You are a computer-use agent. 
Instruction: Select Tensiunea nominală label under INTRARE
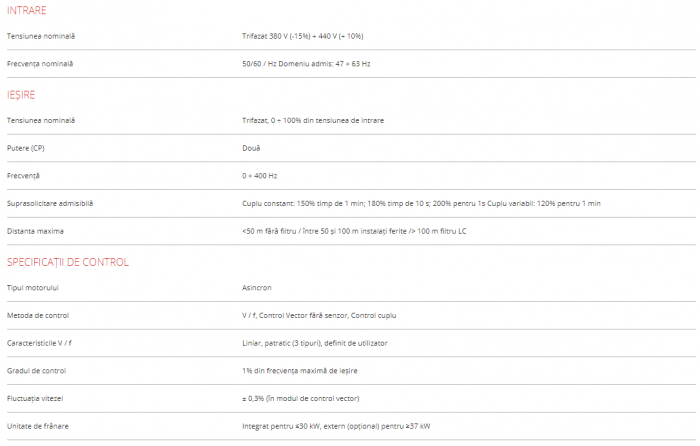point(40,36)
